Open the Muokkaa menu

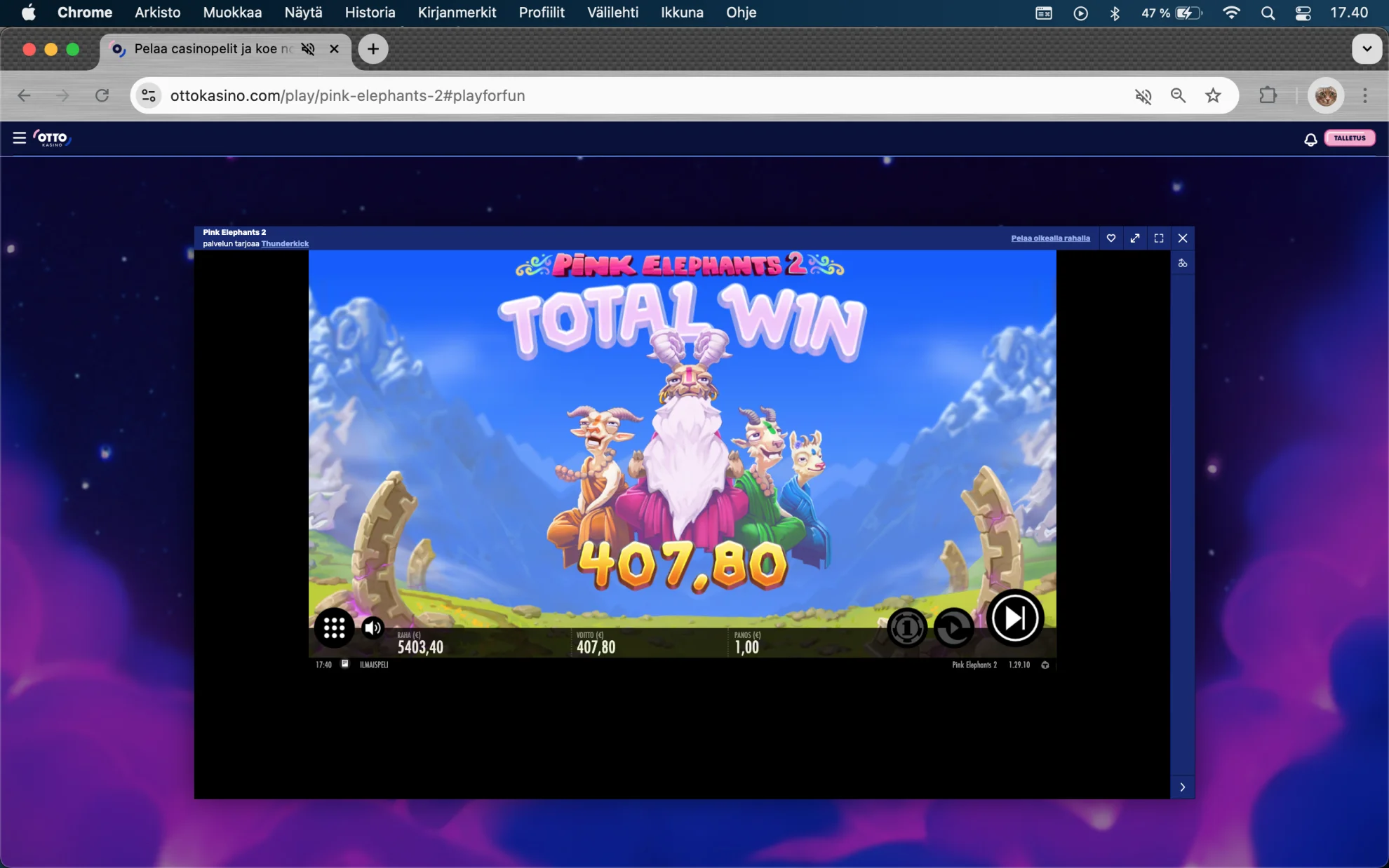click(232, 13)
